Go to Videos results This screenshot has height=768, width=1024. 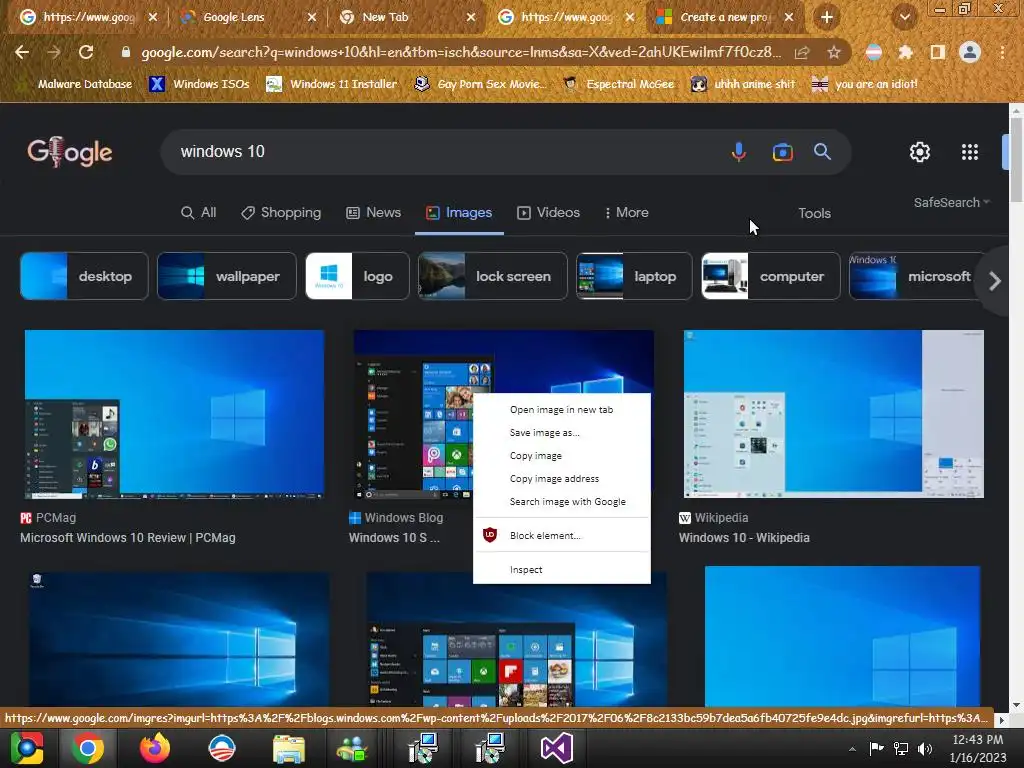click(x=549, y=213)
